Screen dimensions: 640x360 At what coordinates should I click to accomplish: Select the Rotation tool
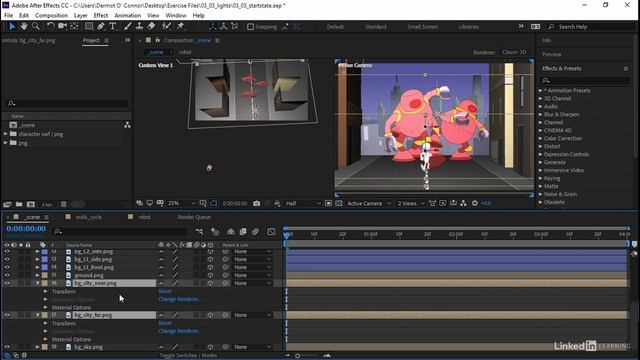(x=50, y=27)
